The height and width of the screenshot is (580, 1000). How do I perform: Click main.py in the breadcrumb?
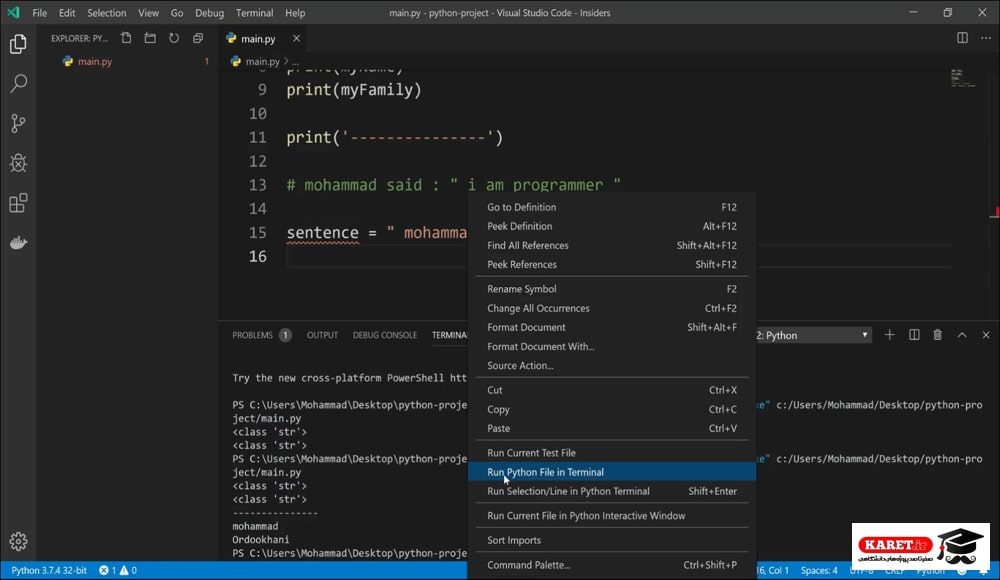click(263, 62)
